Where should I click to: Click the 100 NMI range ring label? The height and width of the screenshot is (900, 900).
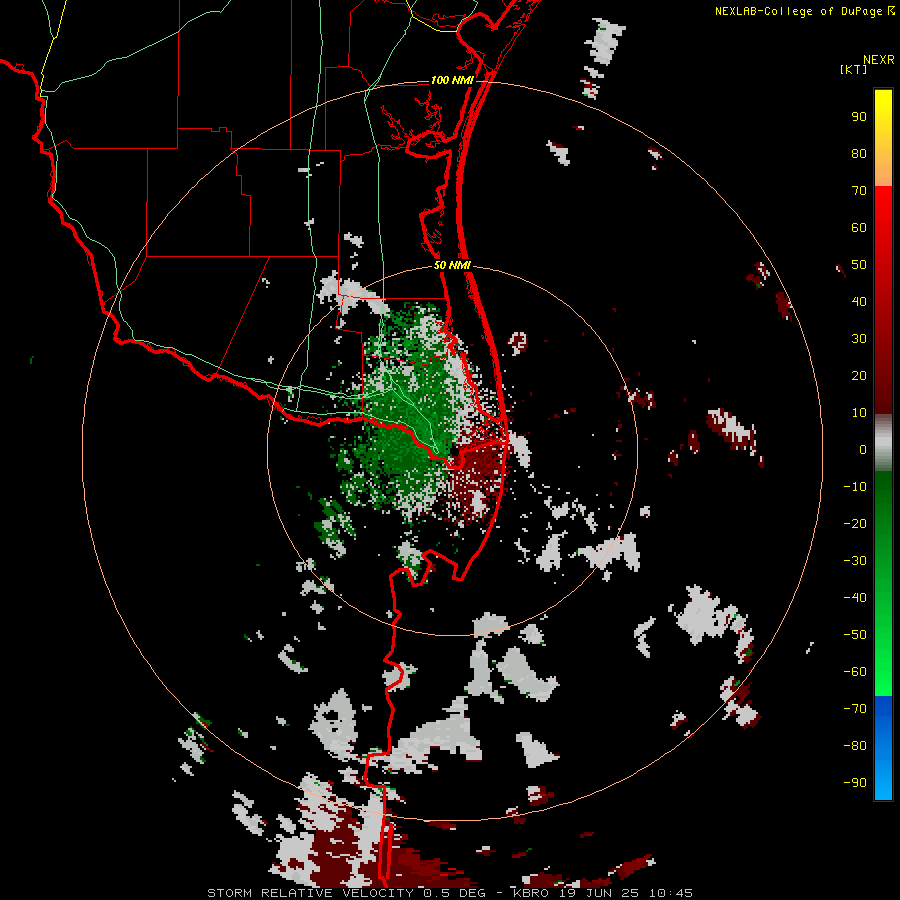(452, 80)
